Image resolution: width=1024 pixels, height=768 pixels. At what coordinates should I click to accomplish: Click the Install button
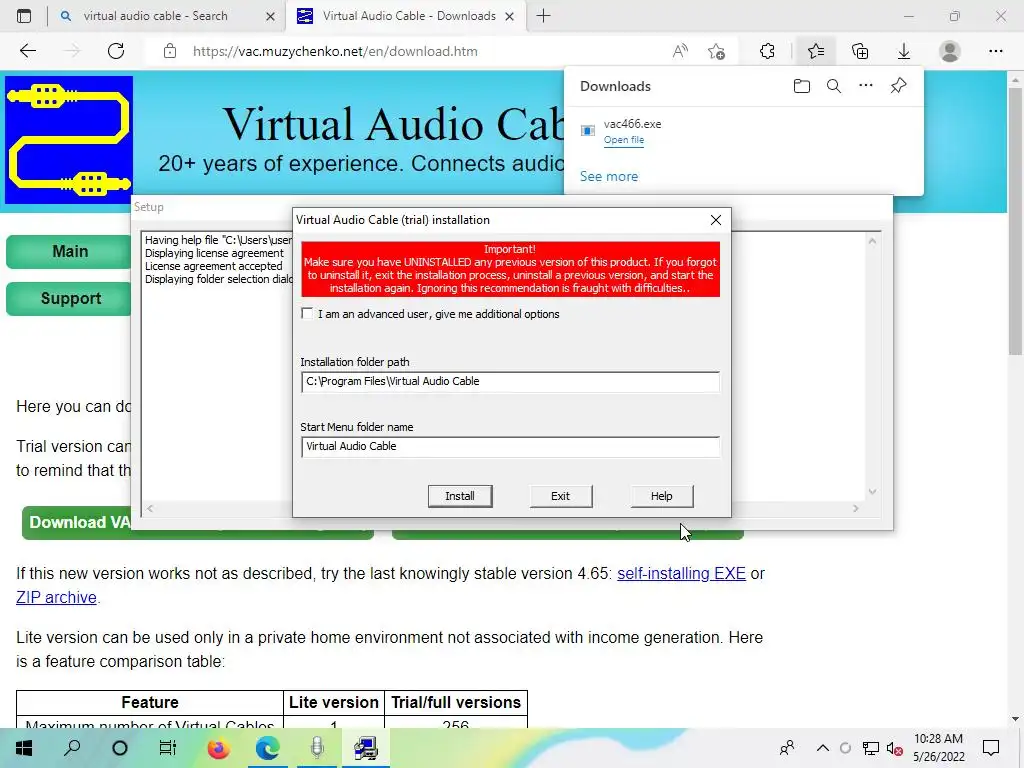tap(460, 496)
